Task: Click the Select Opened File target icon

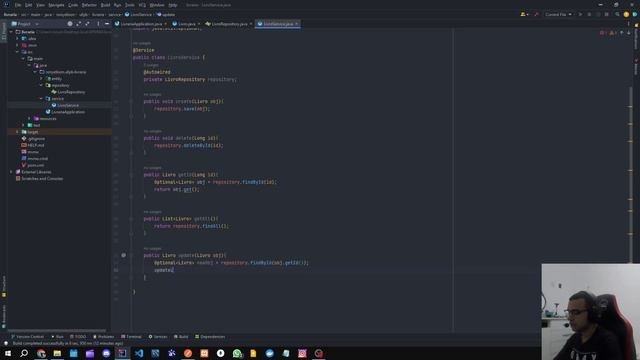Action: coord(70,24)
